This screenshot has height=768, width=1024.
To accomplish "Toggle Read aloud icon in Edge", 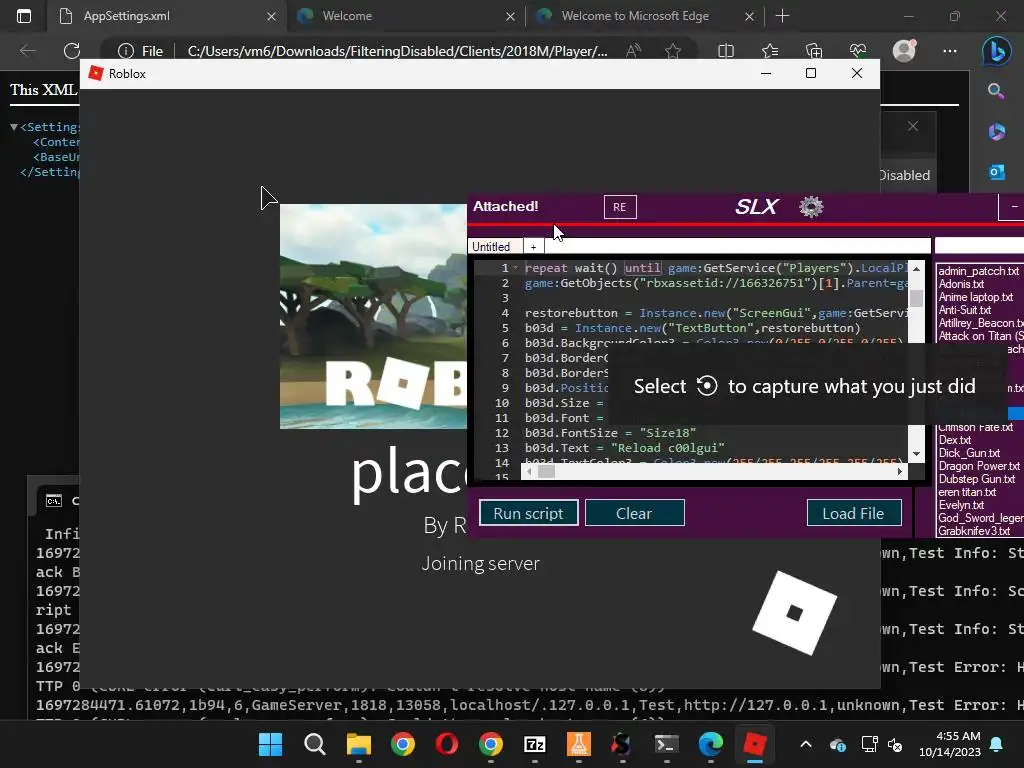I will coord(633,50).
